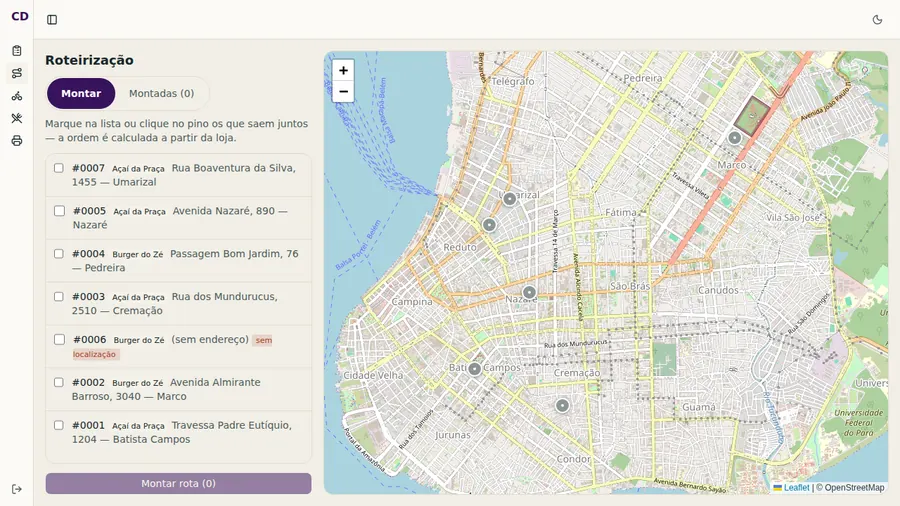
Task: Click the Montar rota (0) button
Action: 179,484
